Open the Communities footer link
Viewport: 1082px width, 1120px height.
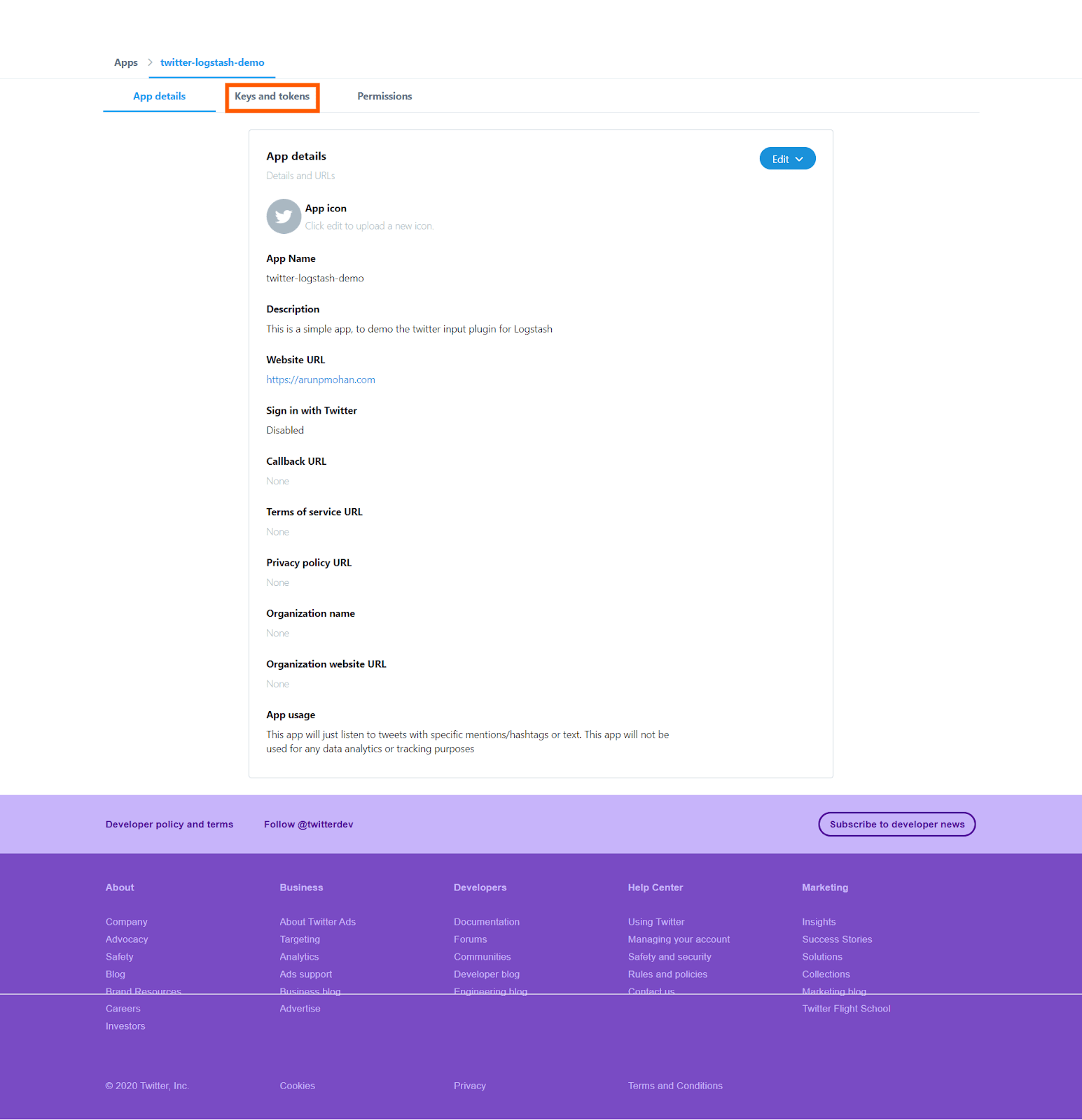pos(483,957)
